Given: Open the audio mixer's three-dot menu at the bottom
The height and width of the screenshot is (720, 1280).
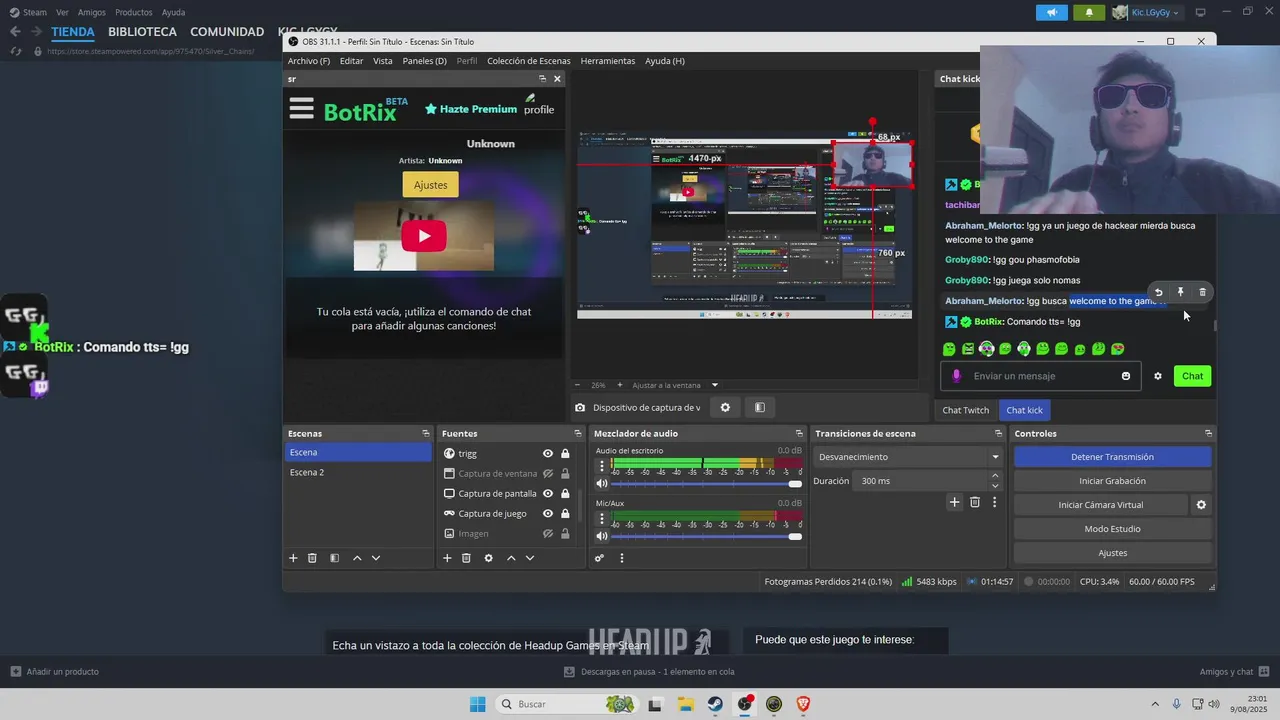Looking at the screenshot, I should click(x=621, y=558).
